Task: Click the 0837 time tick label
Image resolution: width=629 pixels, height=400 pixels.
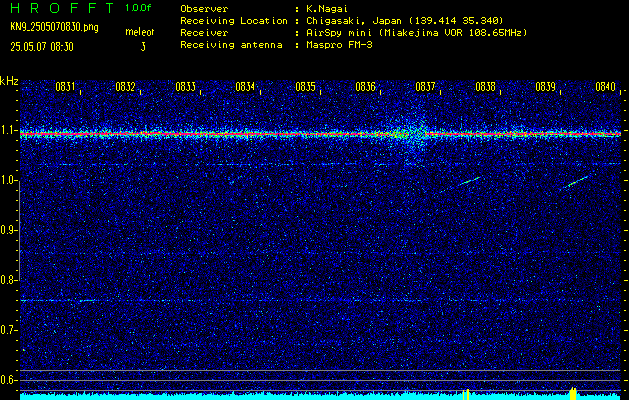Action: click(425, 87)
